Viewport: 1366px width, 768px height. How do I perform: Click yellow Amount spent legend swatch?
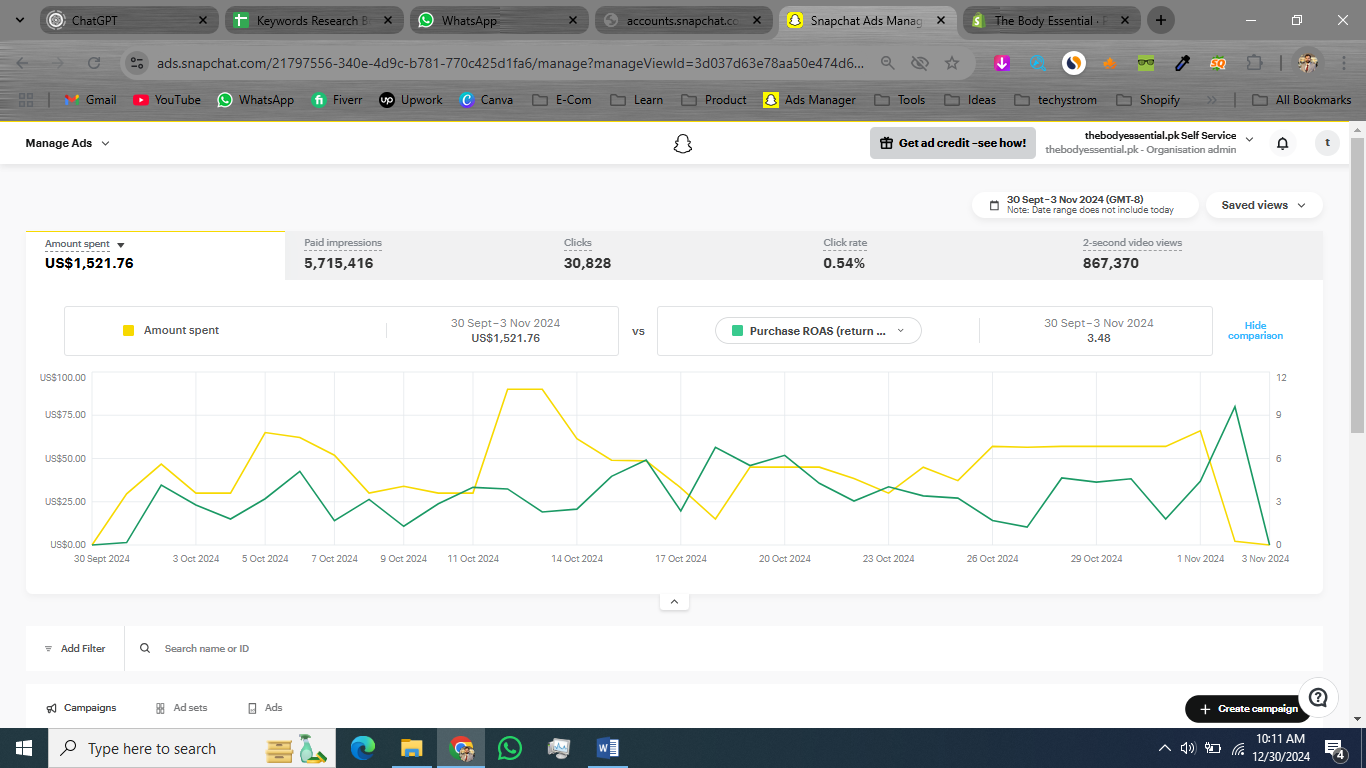click(128, 330)
